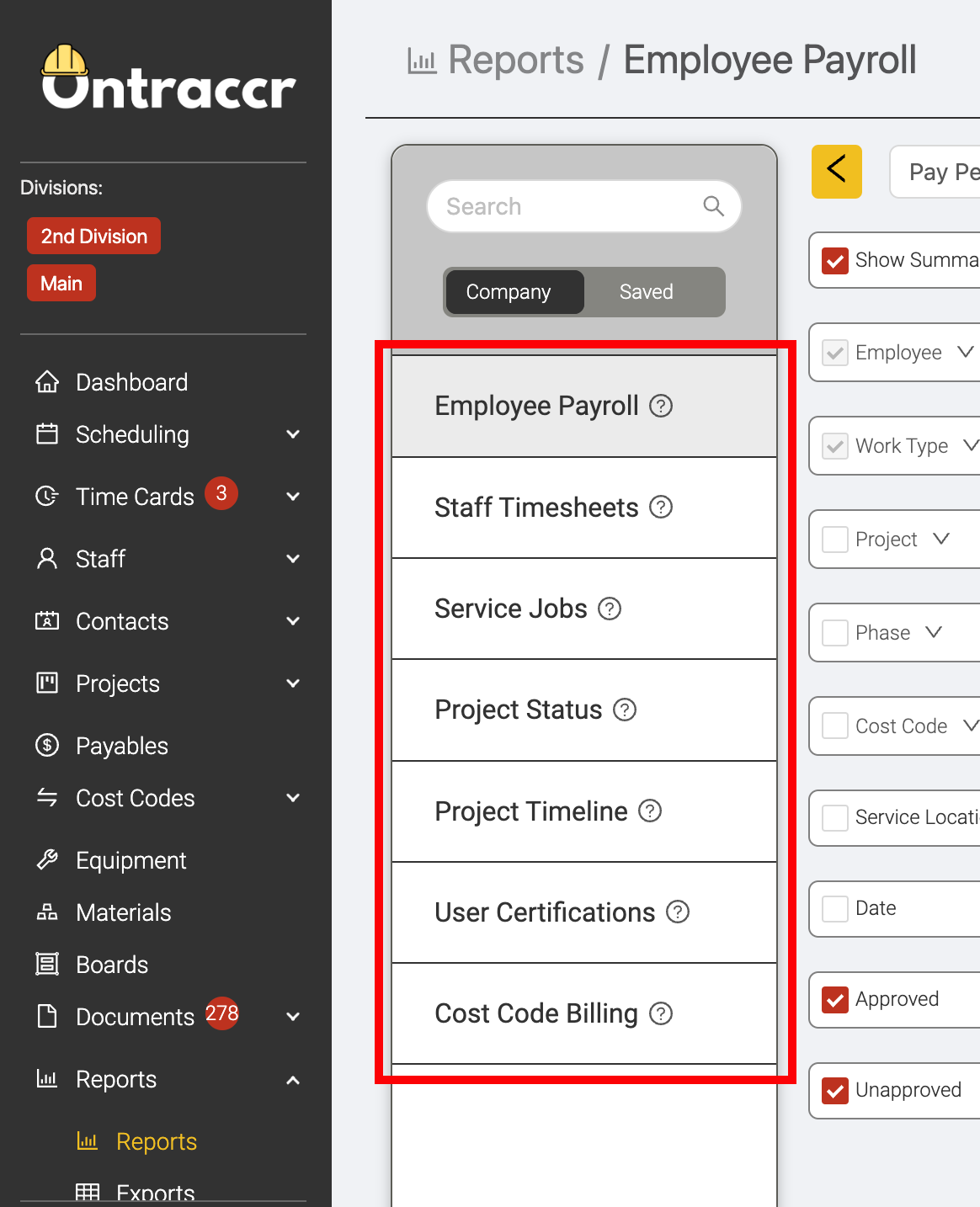This screenshot has height=1207, width=980.
Task: Enable the Phase column checkbox
Action: click(835, 633)
